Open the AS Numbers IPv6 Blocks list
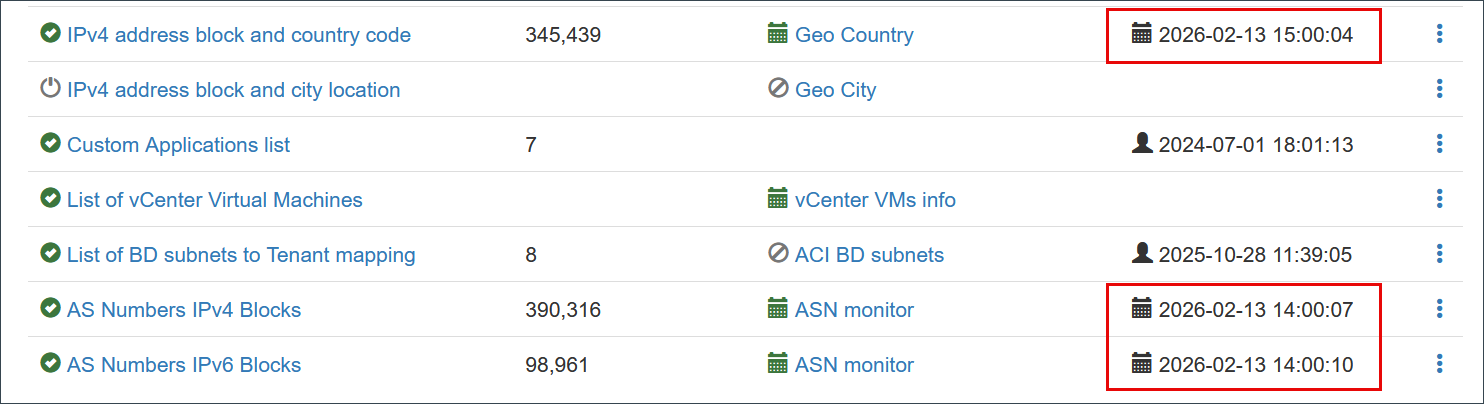1484x404 pixels. pyautogui.click(x=184, y=365)
